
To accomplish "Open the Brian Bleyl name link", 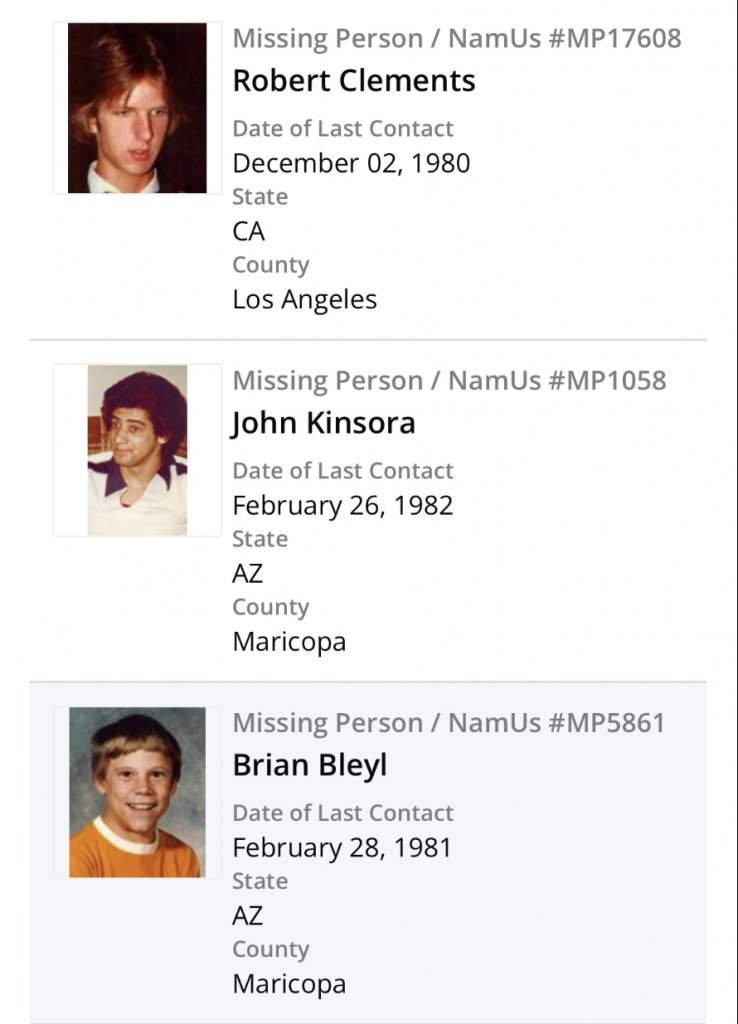I will coord(309,765).
